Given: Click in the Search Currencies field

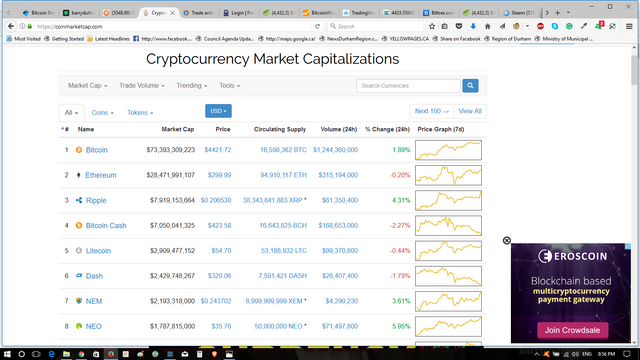Looking at the screenshot, I should point(408,86).
